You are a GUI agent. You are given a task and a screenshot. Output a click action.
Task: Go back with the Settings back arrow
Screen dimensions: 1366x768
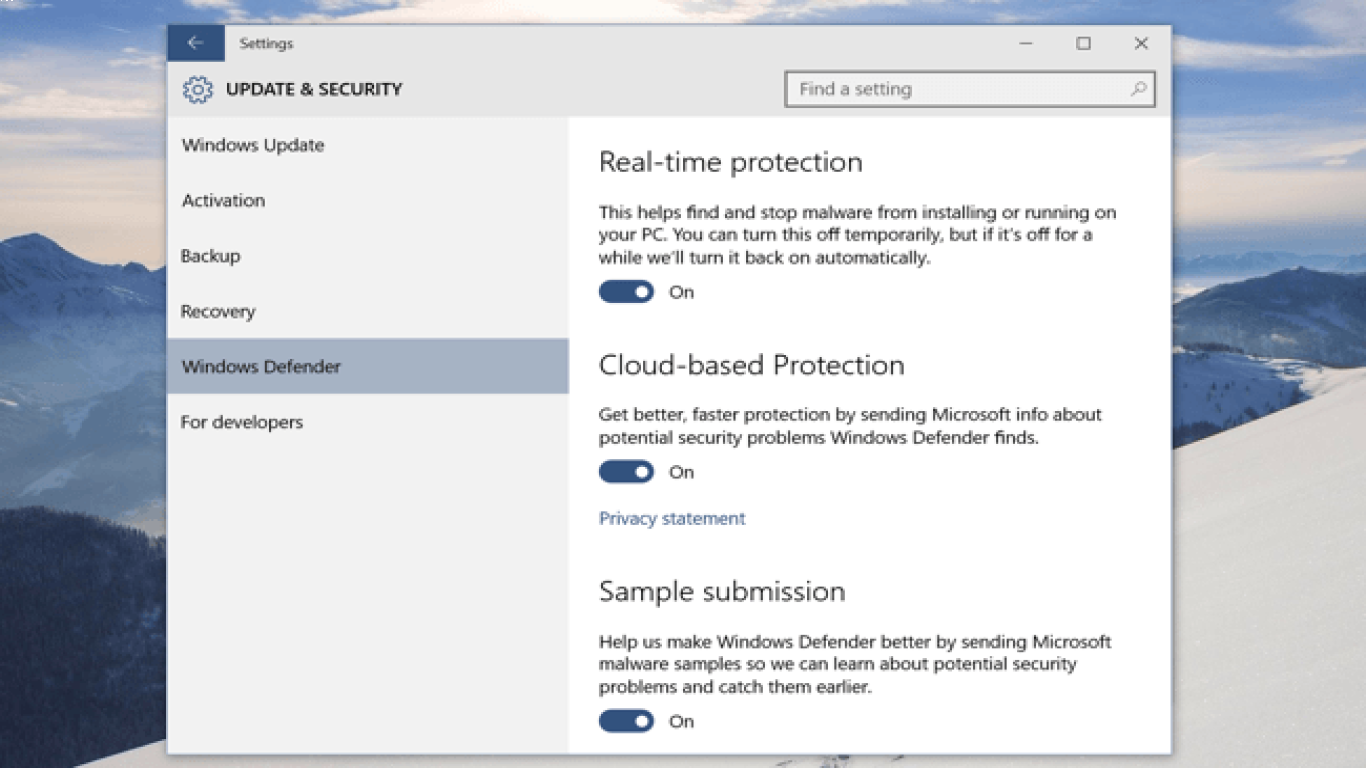195,43
